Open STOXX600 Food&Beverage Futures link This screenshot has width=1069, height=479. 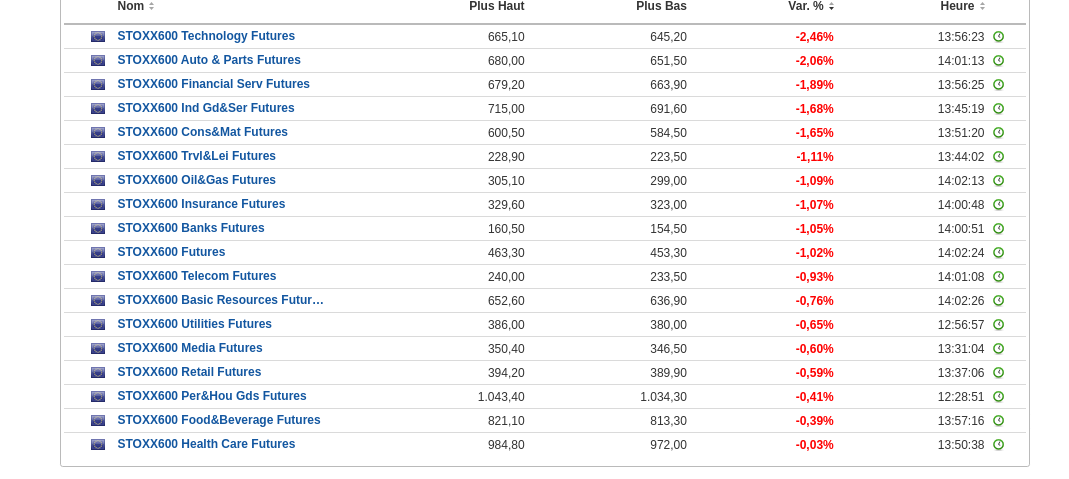pos(219,420)
